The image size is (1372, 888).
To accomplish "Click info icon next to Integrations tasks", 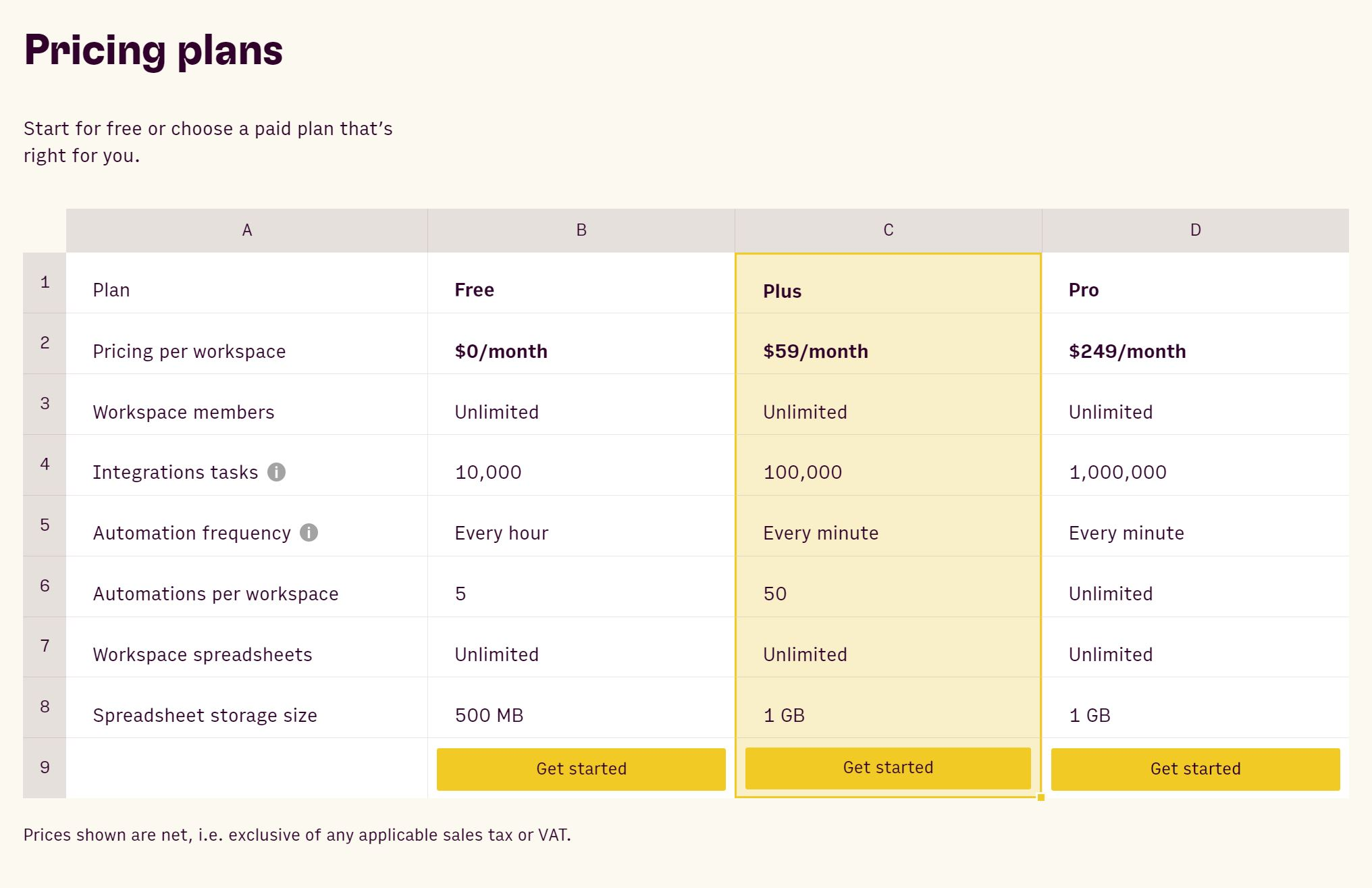I will (276, 472).
